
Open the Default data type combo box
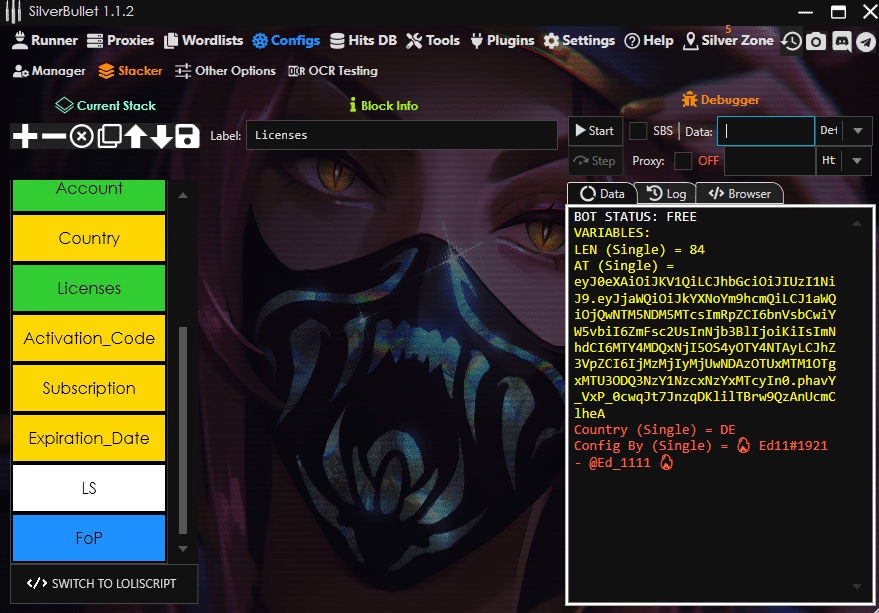point(843,131)
